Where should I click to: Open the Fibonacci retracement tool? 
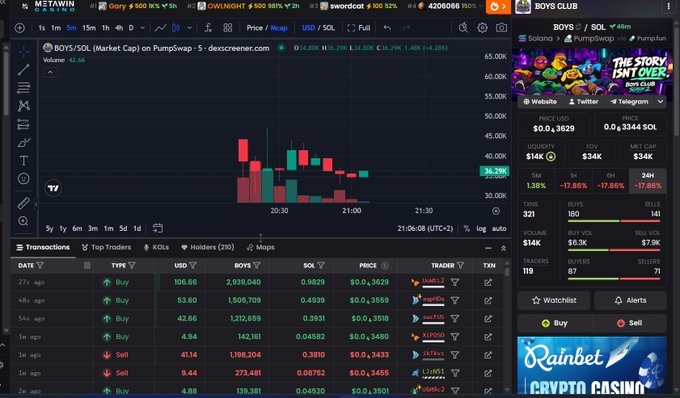[24, 88]
